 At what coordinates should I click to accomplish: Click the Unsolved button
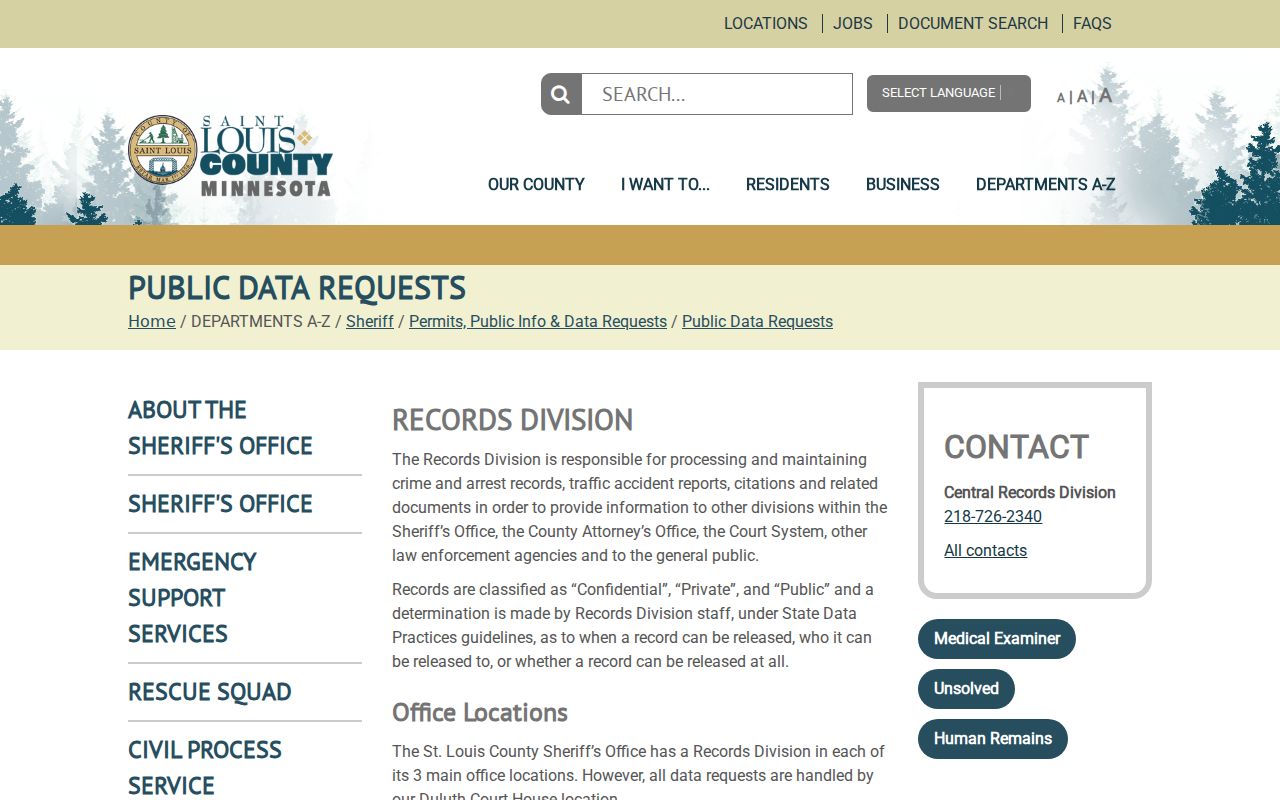tap(966, 689)
